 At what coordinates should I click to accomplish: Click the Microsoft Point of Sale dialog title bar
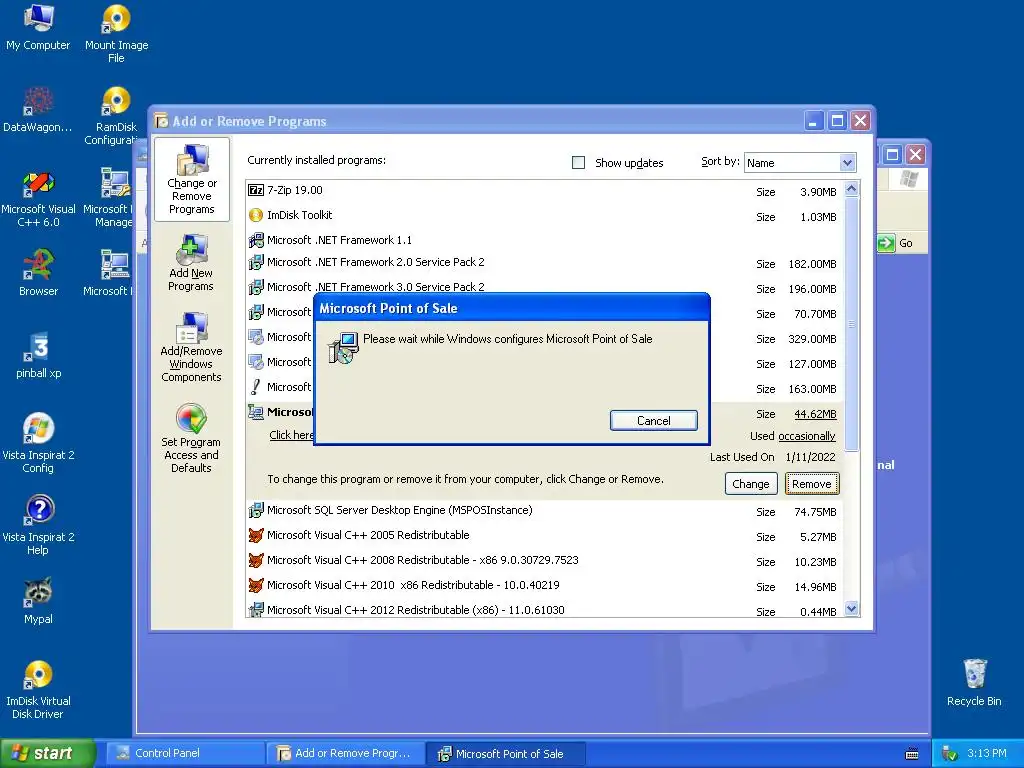point(511,308)
